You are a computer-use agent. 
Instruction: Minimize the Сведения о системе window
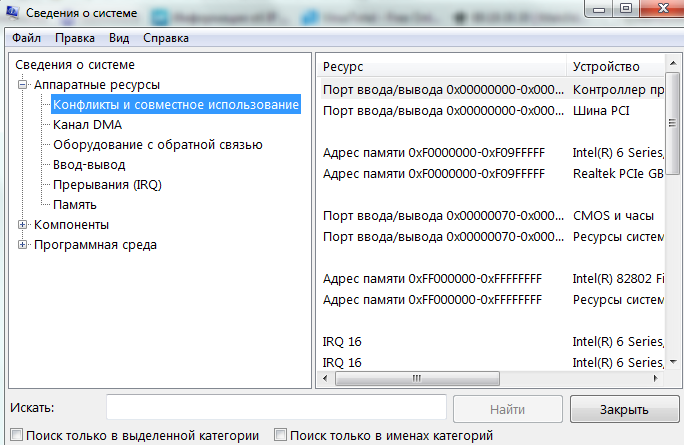click(x=599, y=9)
